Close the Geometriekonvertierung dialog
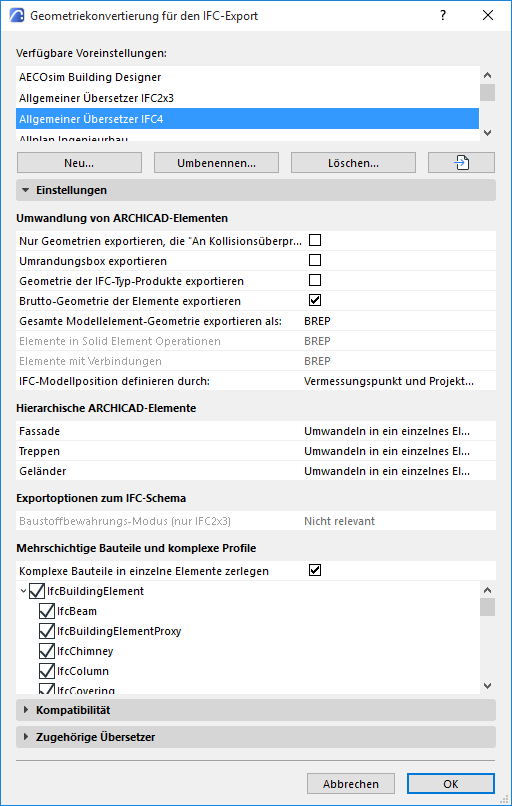This screenshot has height=806, width=512. [488, 15]
